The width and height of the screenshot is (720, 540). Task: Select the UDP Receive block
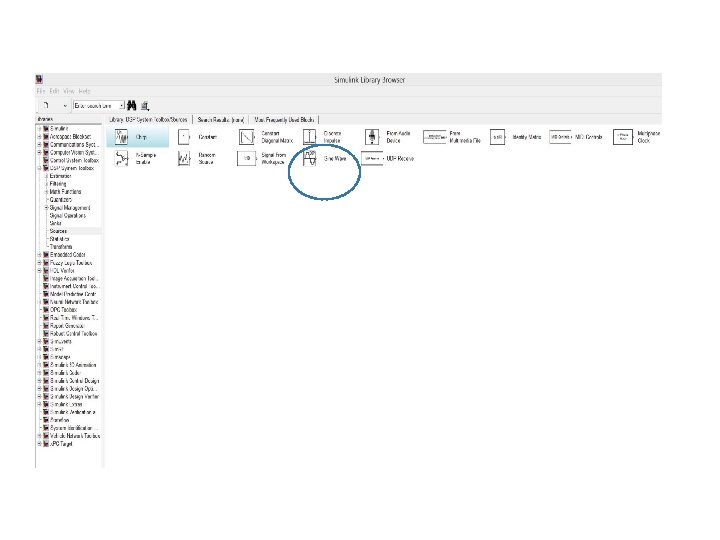pyautogui.click(x=388, y=158)
